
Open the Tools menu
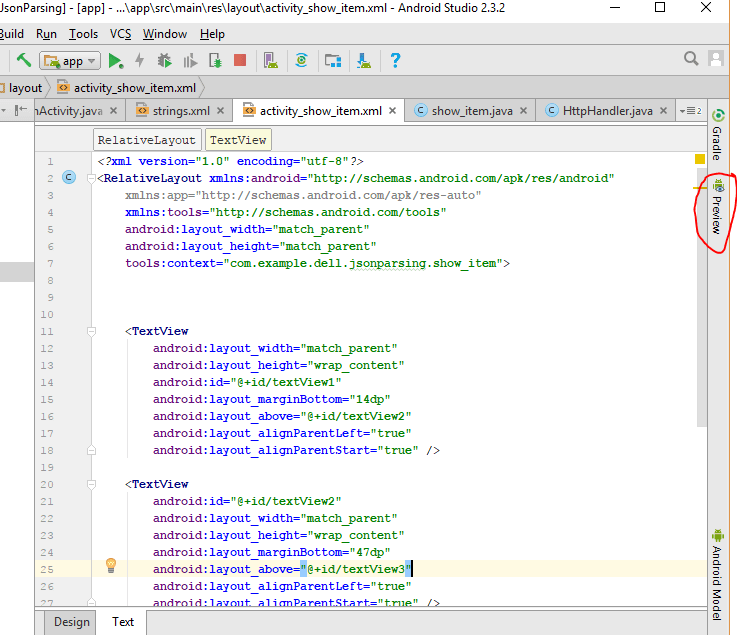(x=83, y=34)
